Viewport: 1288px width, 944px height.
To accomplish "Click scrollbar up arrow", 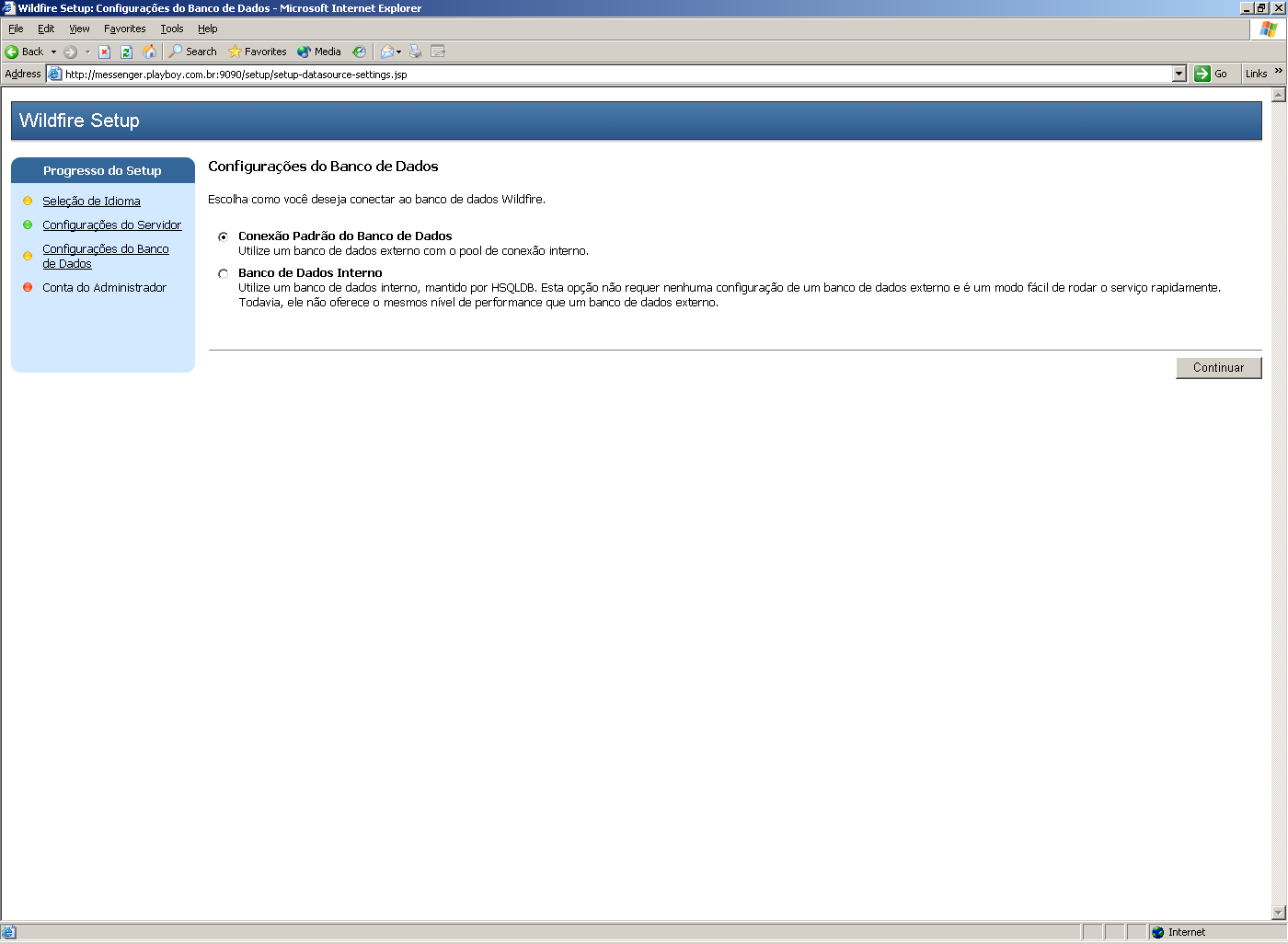I will [x=1278, y=94].
